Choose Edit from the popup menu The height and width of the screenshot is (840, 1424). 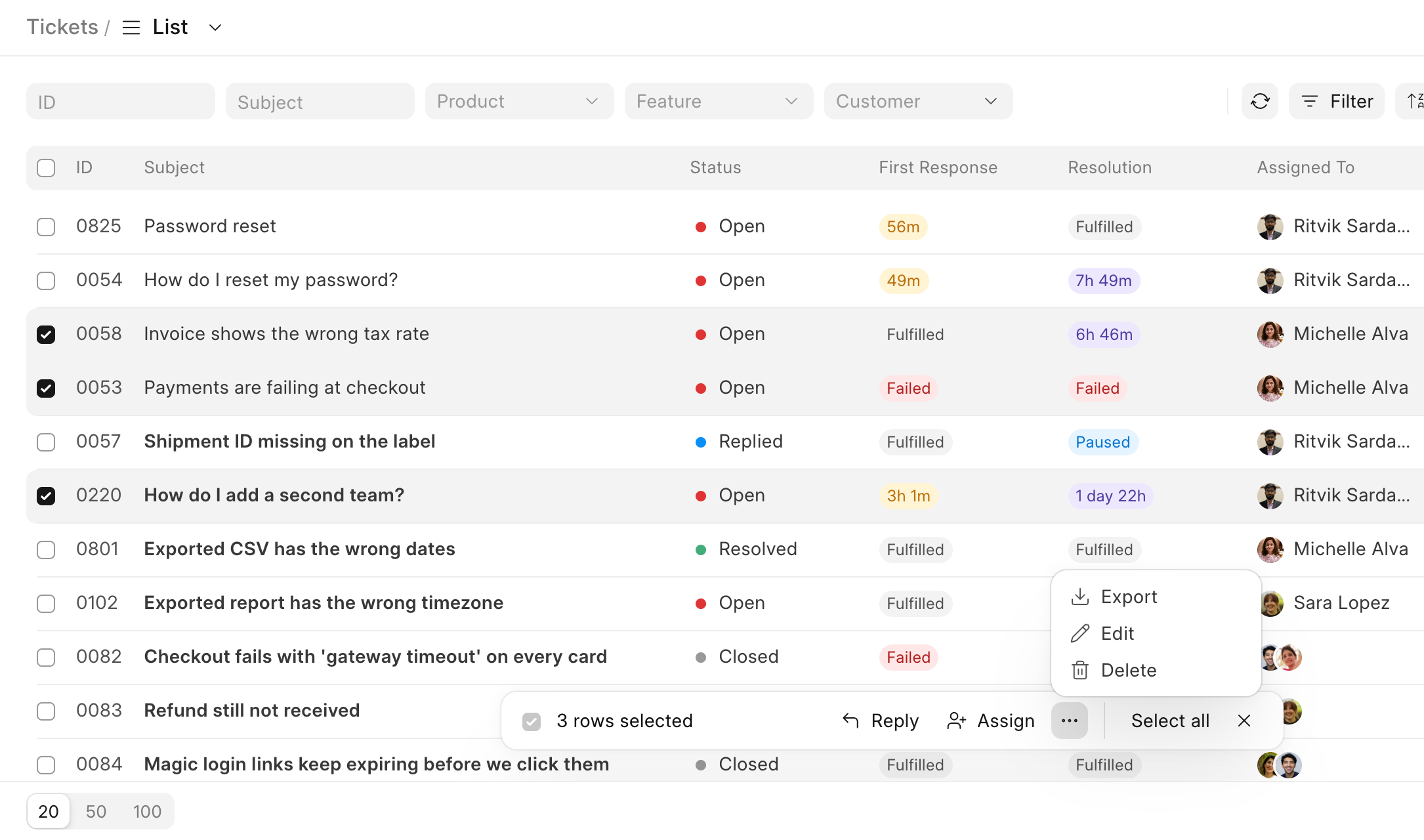[x=1156, y=633]
